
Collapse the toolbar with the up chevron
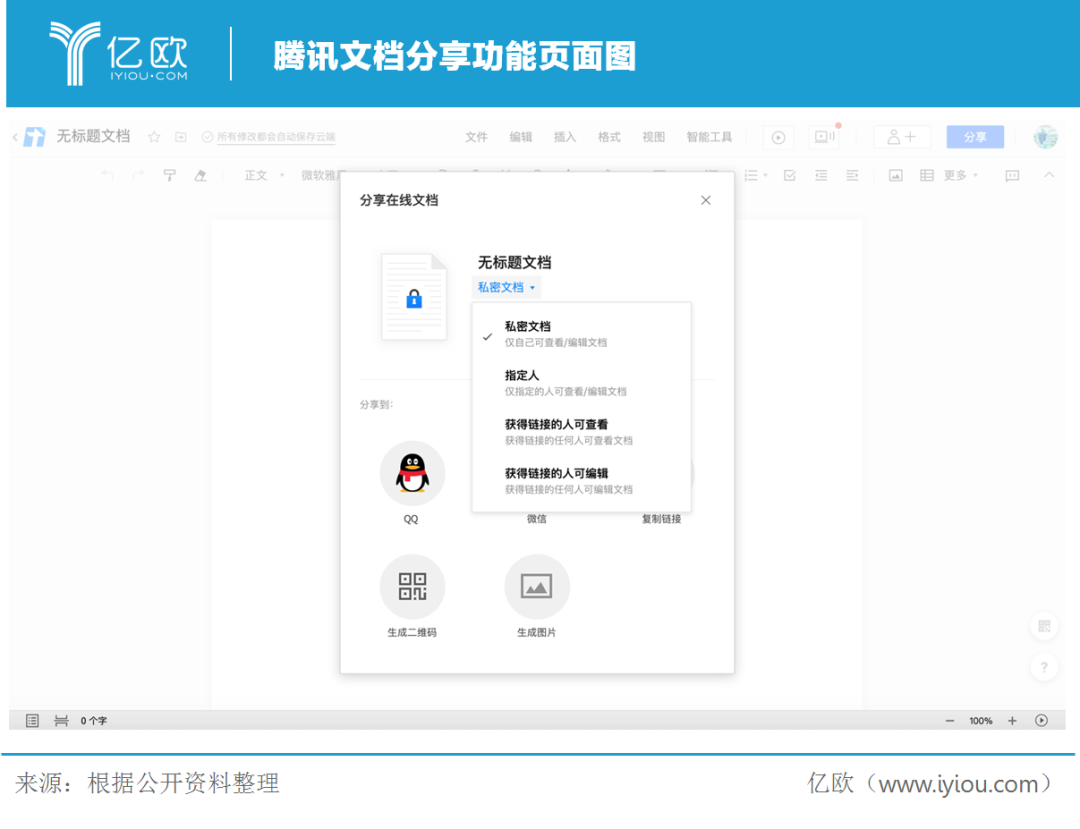[x=1049, y=175]
